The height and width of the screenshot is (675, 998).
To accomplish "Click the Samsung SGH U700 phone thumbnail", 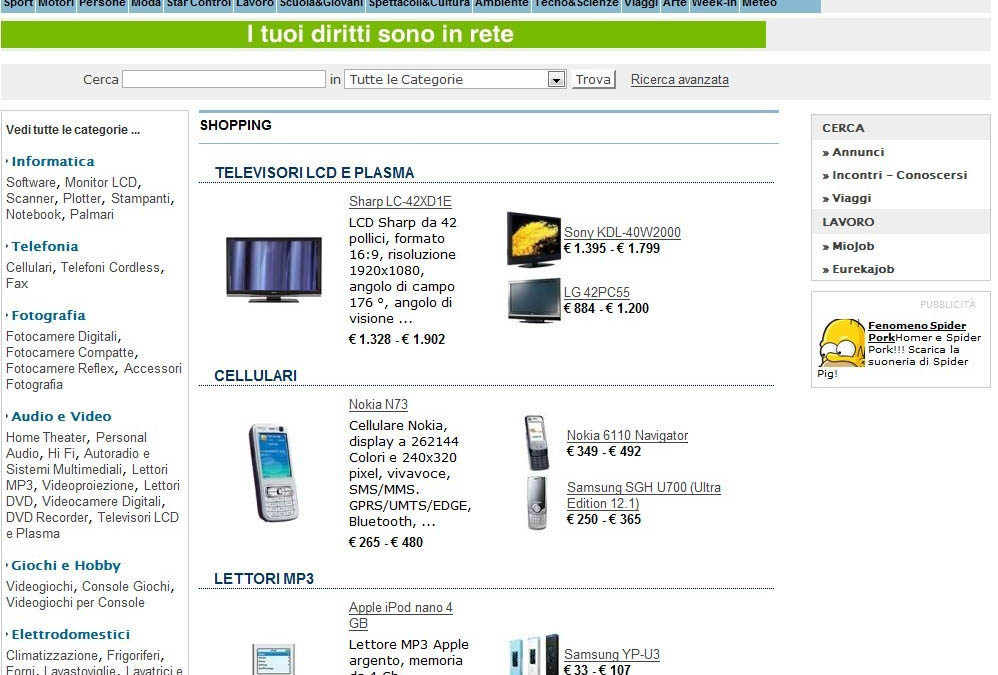I will click(537, 503).
